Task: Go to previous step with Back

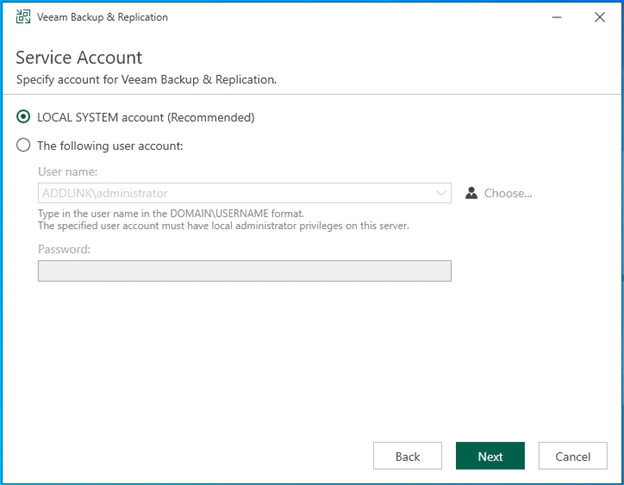Action: coord(407,456)
